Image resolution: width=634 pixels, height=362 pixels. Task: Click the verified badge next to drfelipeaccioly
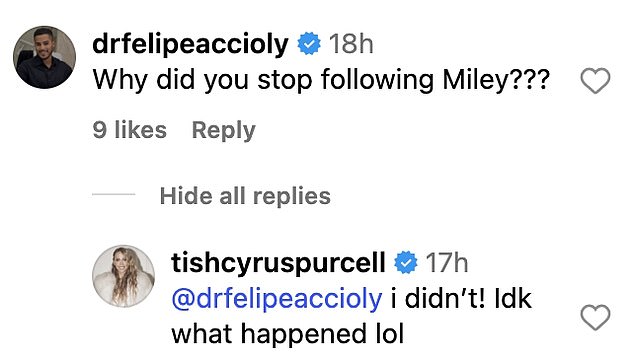click(x=309, y=44)
